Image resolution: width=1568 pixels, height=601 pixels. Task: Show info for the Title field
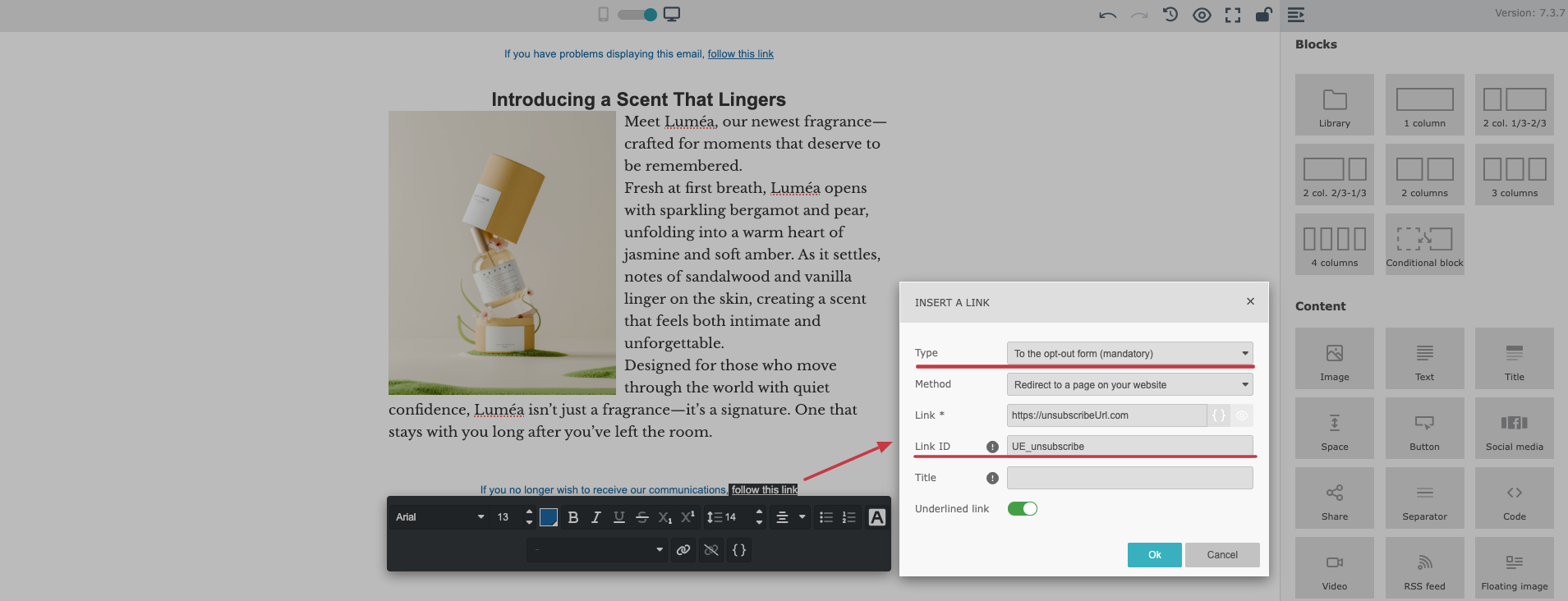click(x=992, y=478)
